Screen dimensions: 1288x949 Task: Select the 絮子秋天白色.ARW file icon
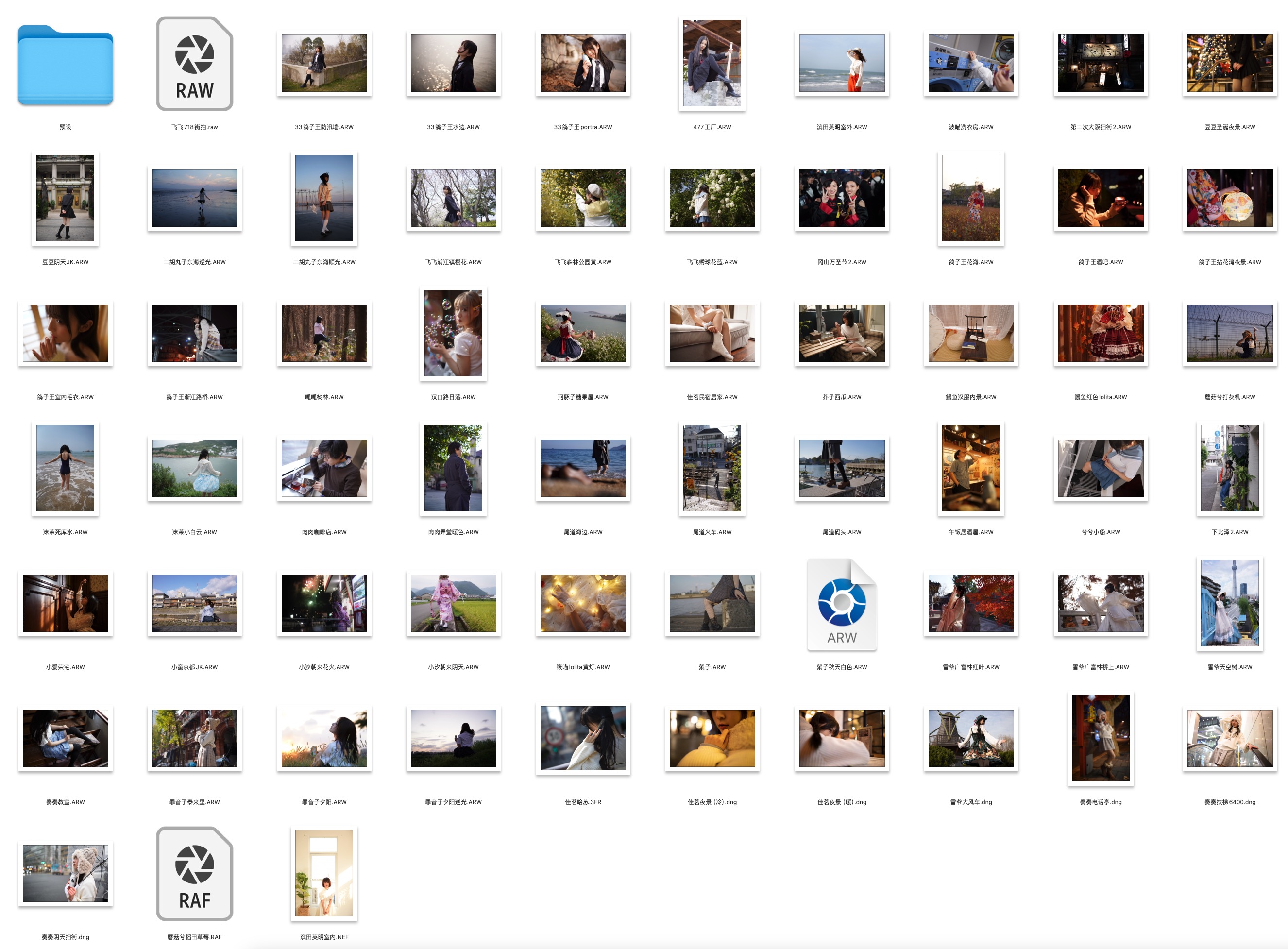841,604
